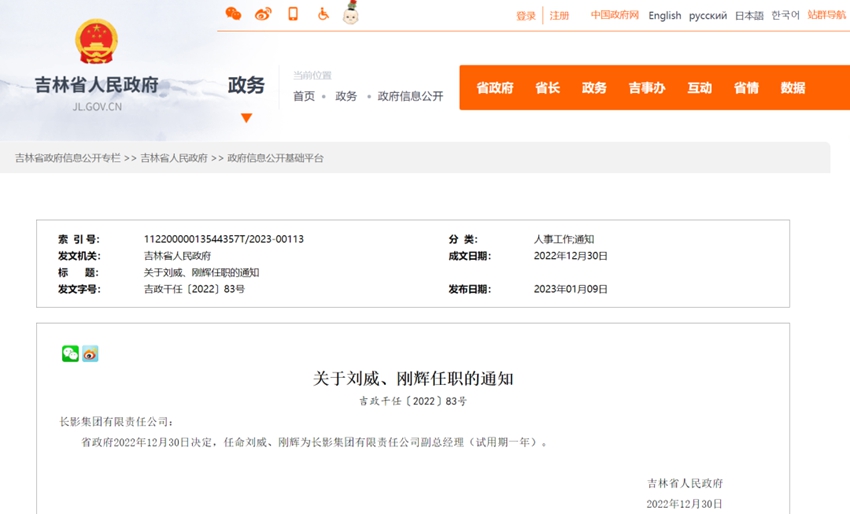This screenshot has height=514, width=850.
Task: Share article via green WeChat icon
Action: coord(70,353)
